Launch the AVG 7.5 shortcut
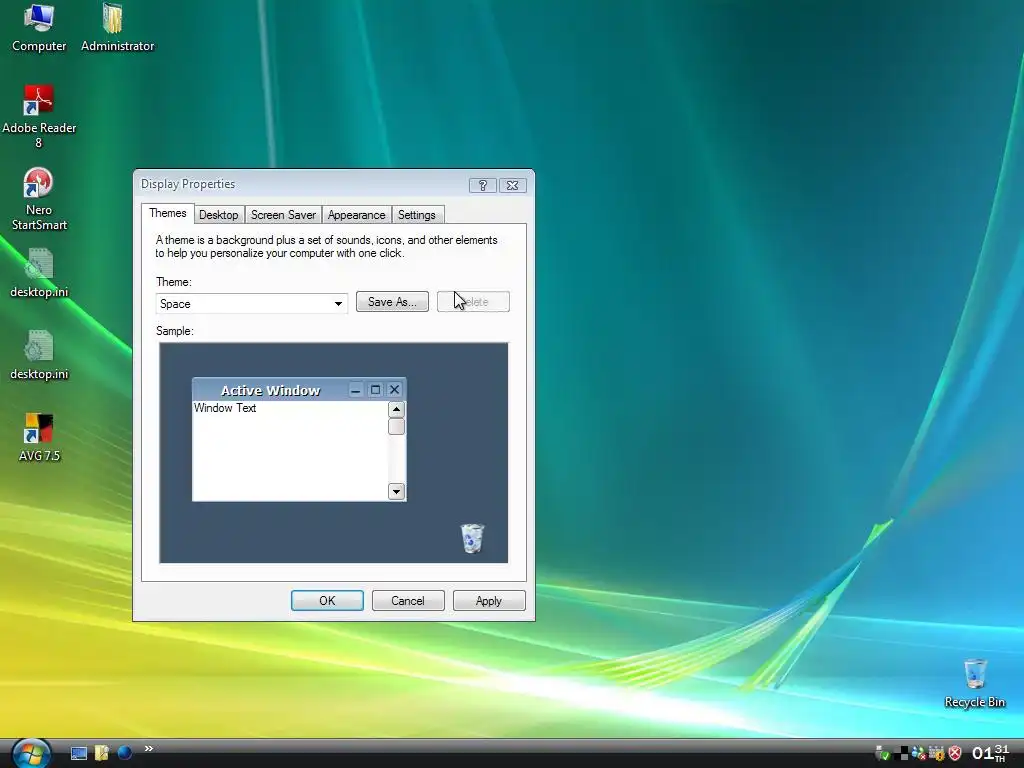 [x=39, y=437]
